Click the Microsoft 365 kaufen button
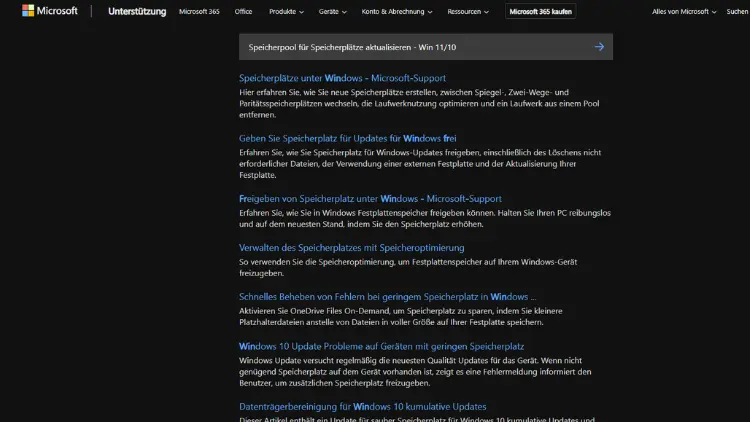The width and height of the screenshot is (750, 422). [540, 11]
